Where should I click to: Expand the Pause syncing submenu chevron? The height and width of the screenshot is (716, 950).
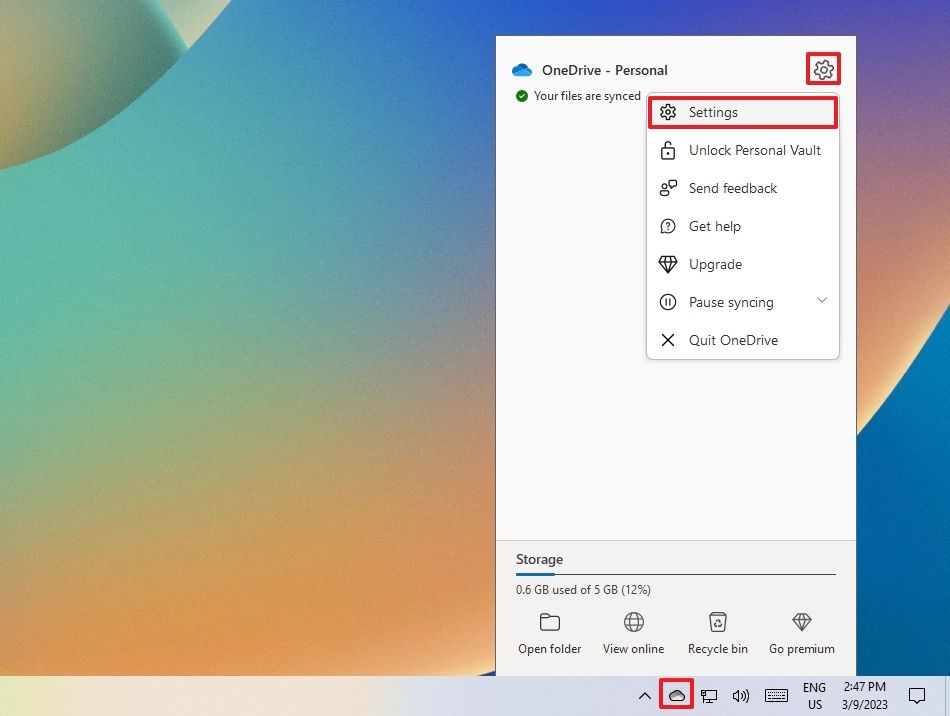click(822, 301)
